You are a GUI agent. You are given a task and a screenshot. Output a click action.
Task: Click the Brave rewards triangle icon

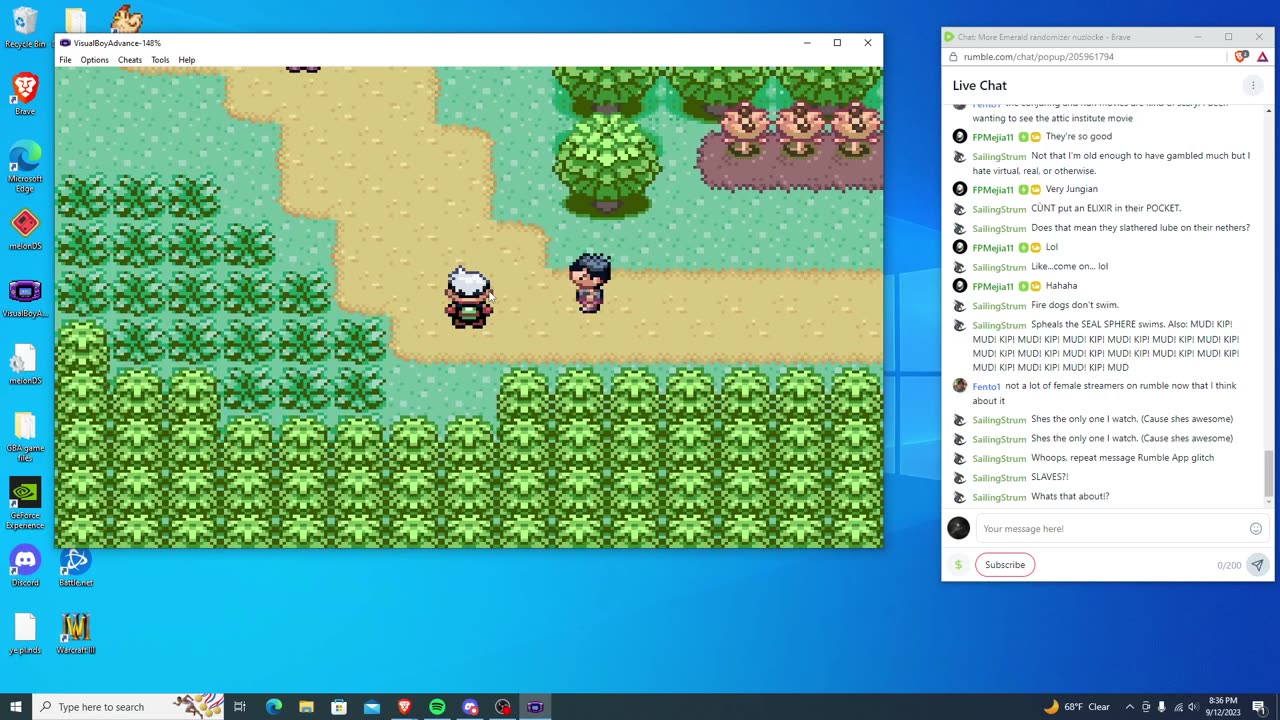point(1262,57)
